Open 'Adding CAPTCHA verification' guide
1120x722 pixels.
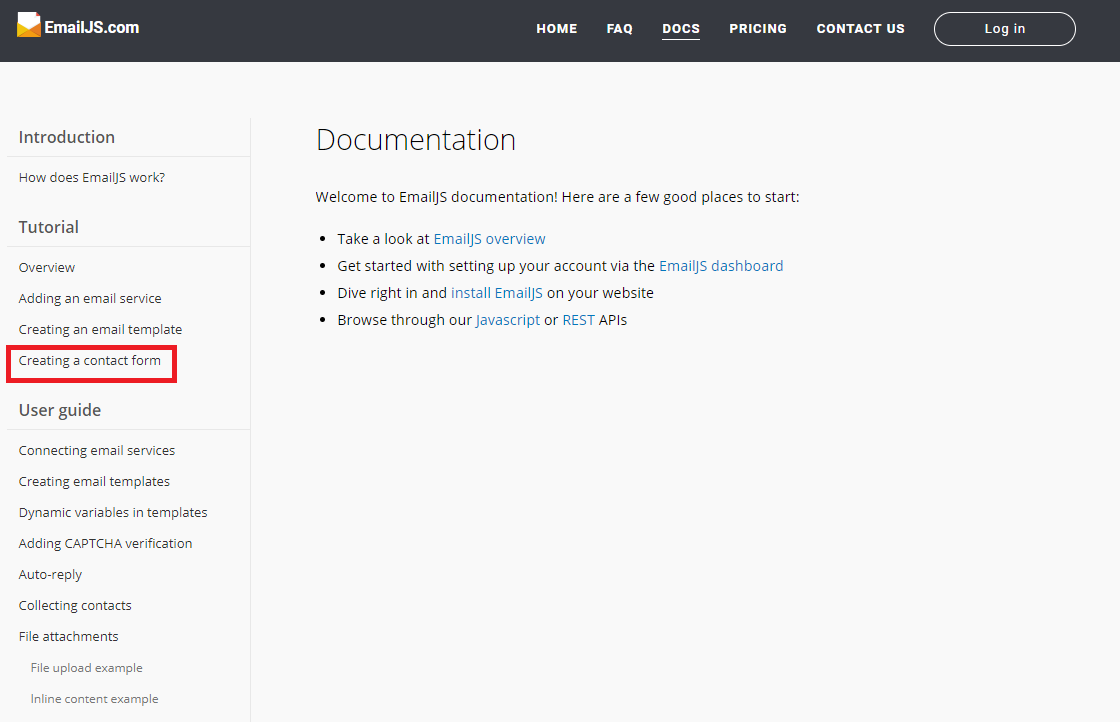coord(105,543)
